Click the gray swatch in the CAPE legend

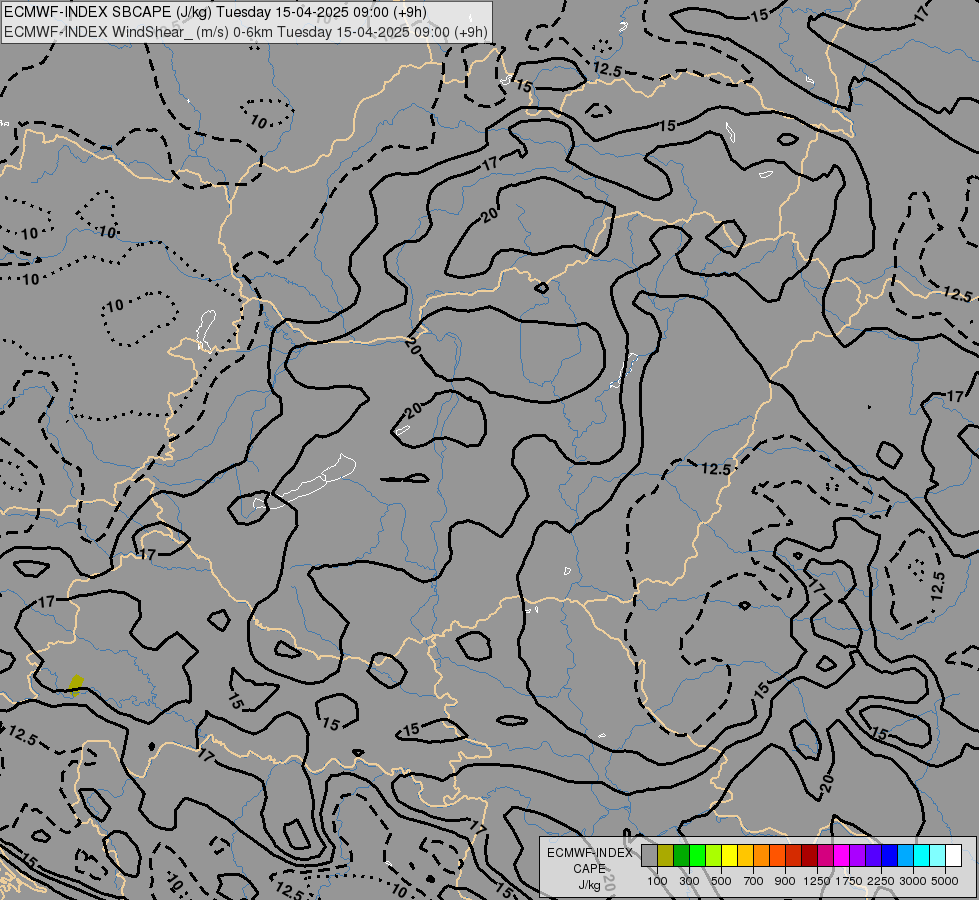[649, 856]
